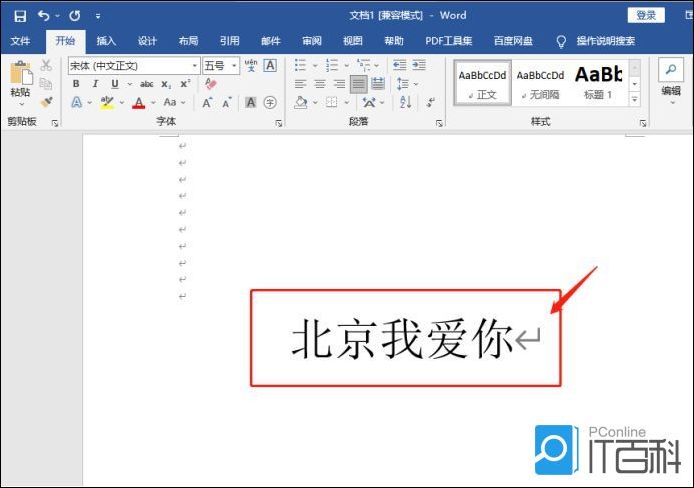Click the highlighted Justify alignment icon

(x=359, y=84)
